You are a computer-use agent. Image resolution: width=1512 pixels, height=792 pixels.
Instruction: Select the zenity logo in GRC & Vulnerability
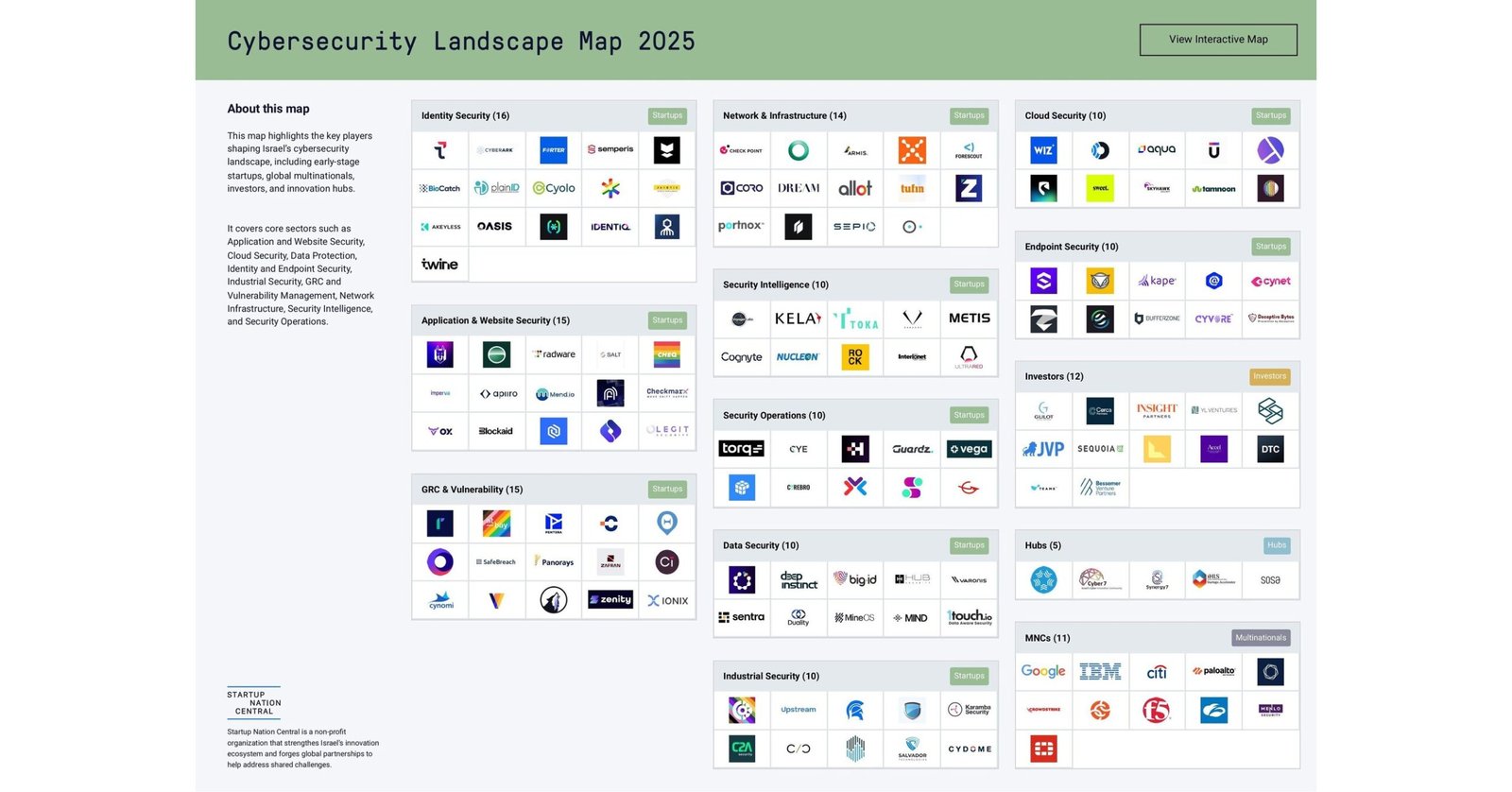[x=610, y=600]
